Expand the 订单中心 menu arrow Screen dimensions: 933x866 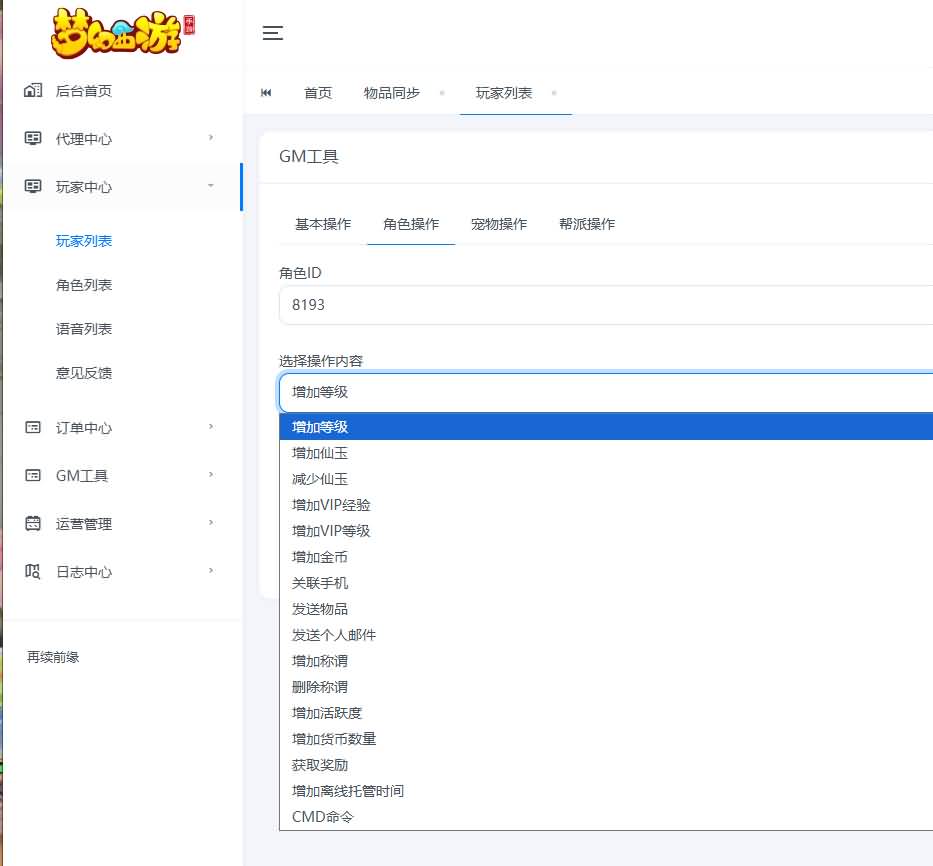pos(211,427)
